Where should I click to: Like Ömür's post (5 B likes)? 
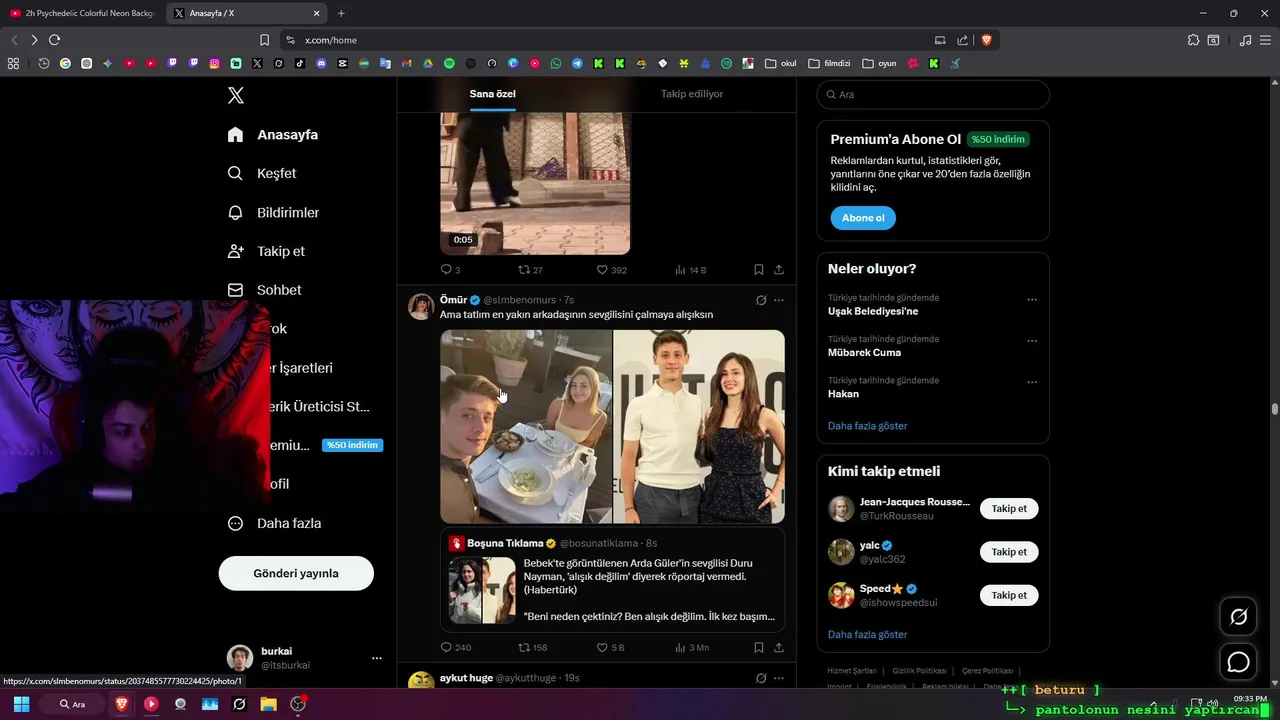tap(610, 648)
